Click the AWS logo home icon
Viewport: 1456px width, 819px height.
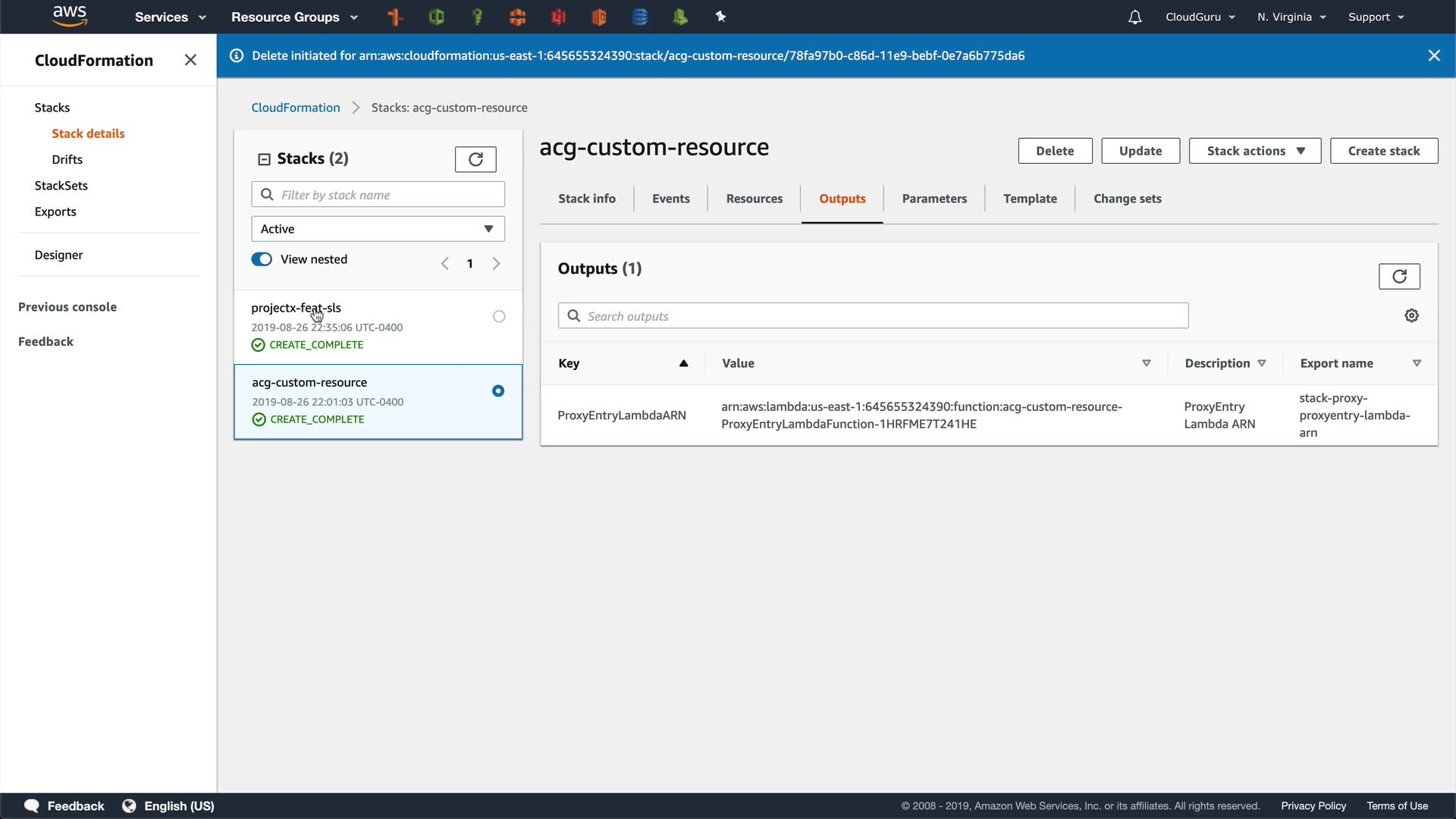point(70,16)
